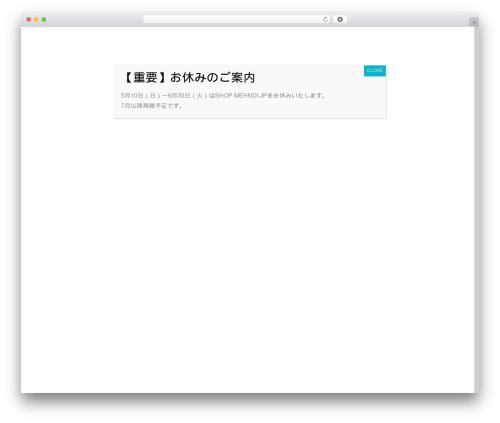Click the line mentioning SHOP MEHNDI.JP

click(223, 96)
